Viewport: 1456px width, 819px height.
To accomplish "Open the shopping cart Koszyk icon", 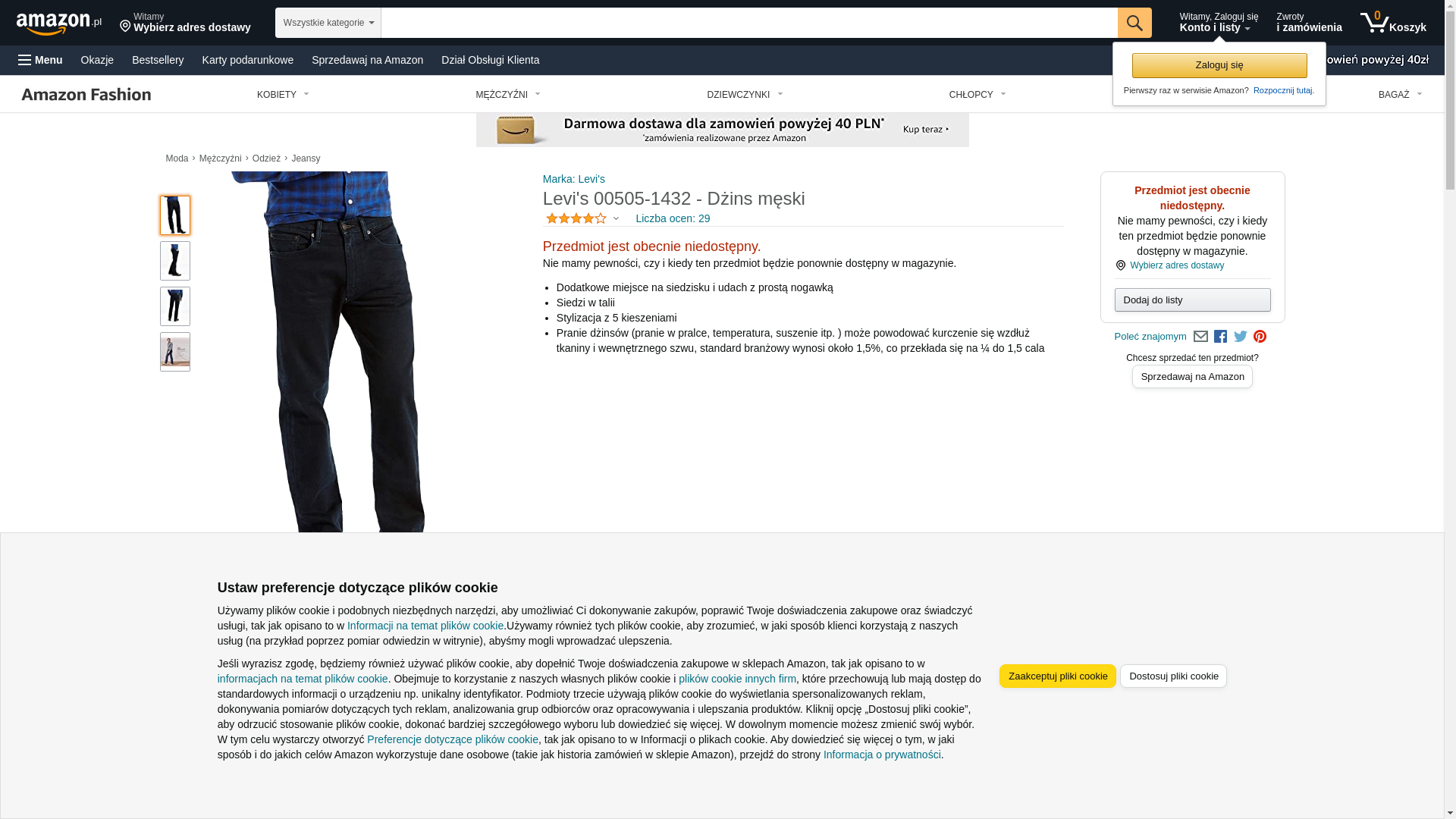I will [x=1393, y=23].
